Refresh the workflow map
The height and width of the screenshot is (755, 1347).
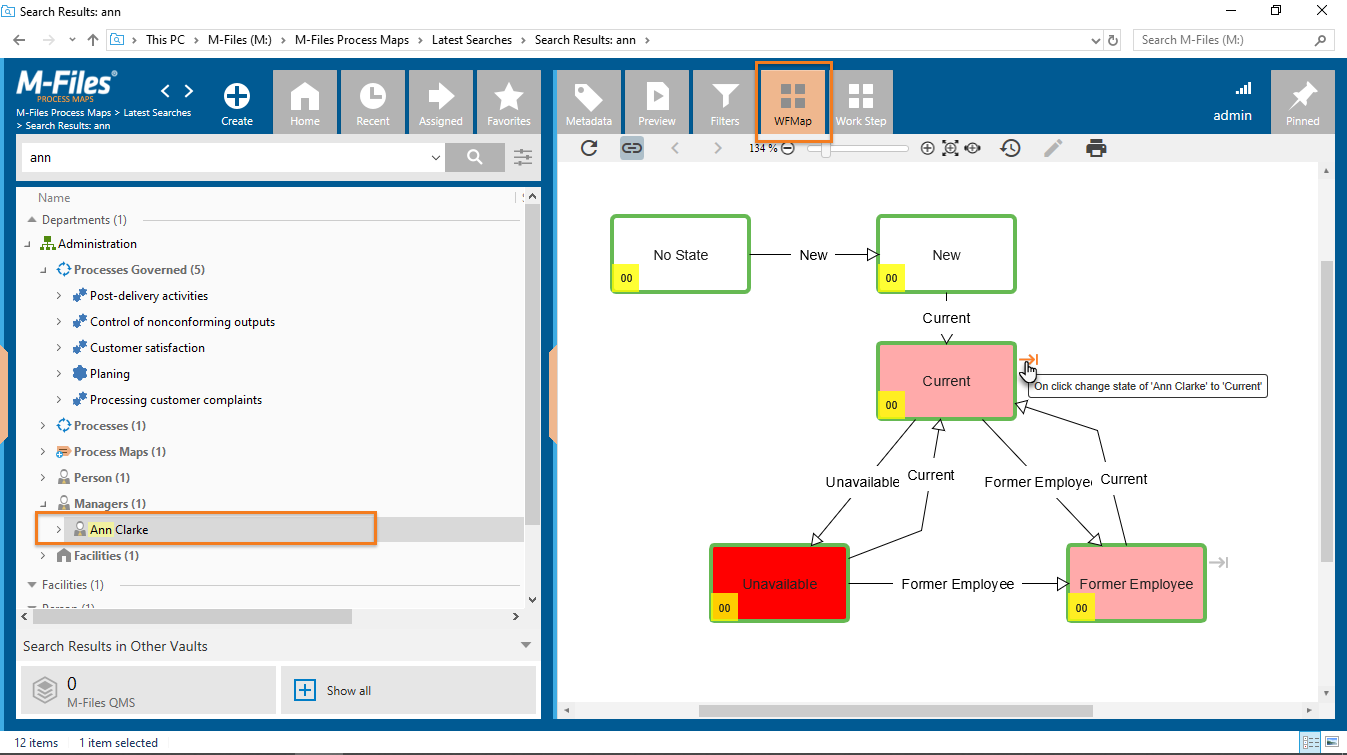click(589, 148)
